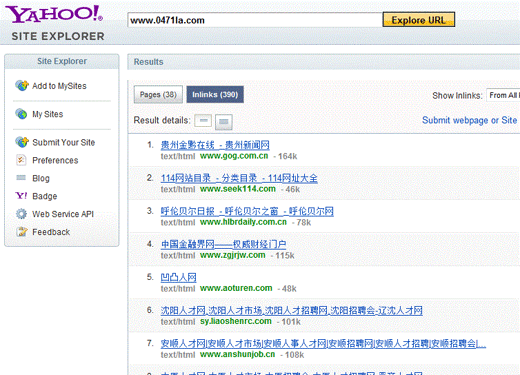Click the www.zgjrjw.com URL text
520x375 pixels.
[x=233, y=255]
